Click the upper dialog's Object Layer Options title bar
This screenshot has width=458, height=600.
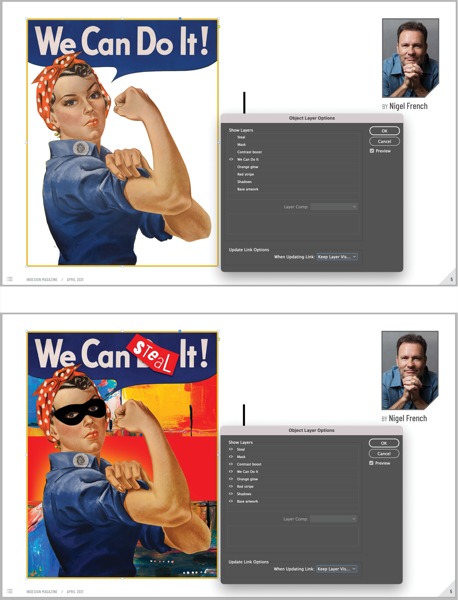coord(312,118)
